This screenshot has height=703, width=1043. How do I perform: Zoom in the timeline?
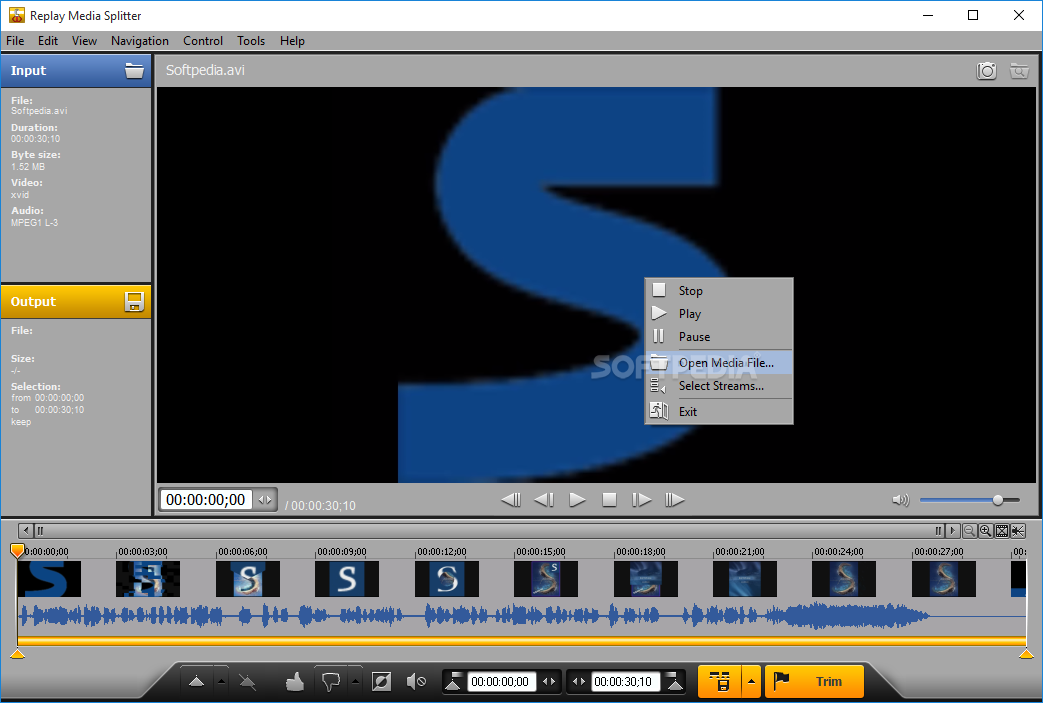[x=986, y=531]
